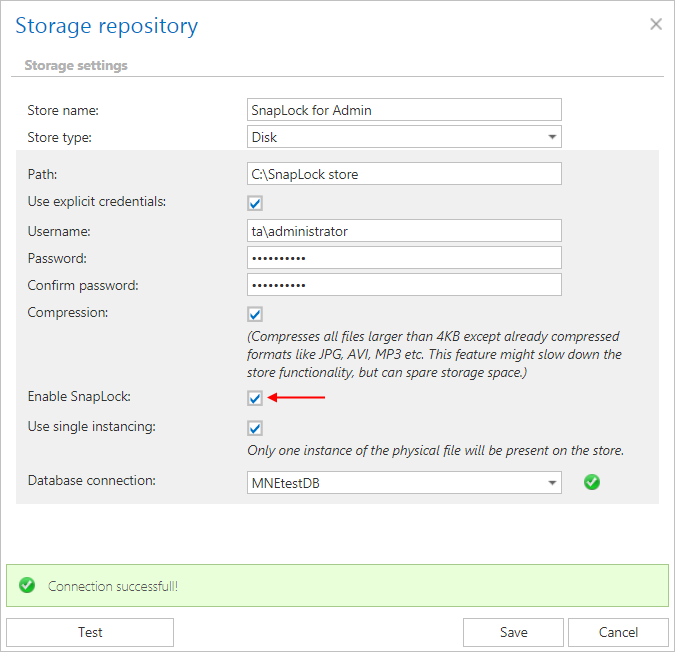Click into the Store name field
The image size is (675, 652).
pyautogui.click(x=404, y=110)
